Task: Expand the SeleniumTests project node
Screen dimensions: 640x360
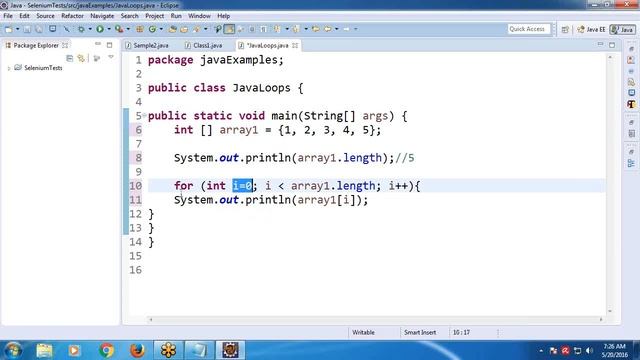Action: tap(9, 68)
